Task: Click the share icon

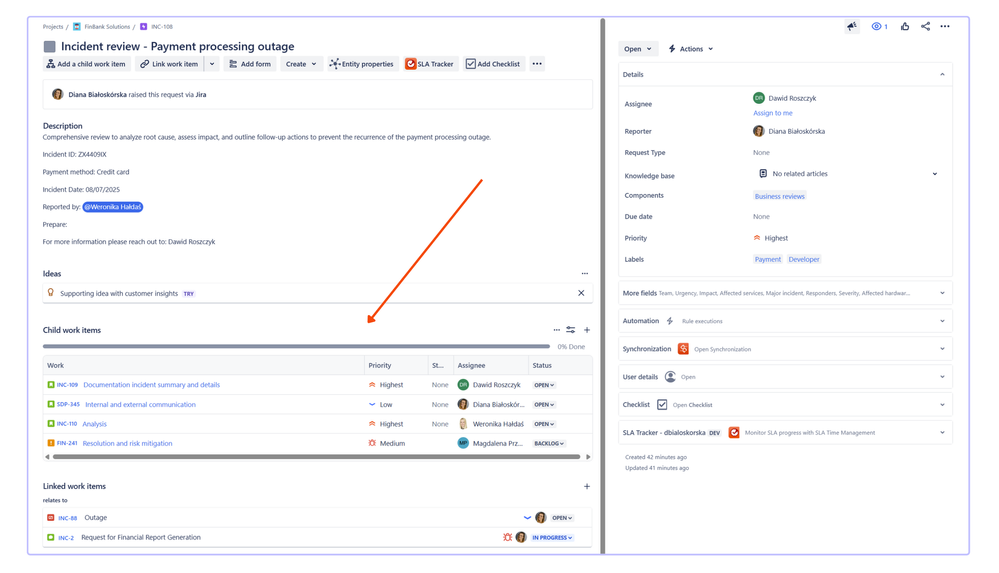Action: pos(925,26)
